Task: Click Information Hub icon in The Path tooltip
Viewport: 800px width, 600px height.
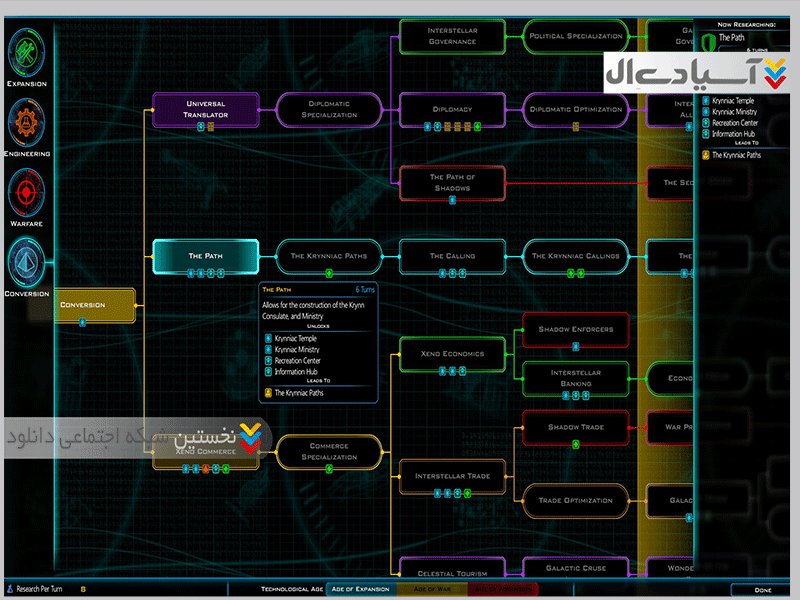Action: tap(268, 371)
